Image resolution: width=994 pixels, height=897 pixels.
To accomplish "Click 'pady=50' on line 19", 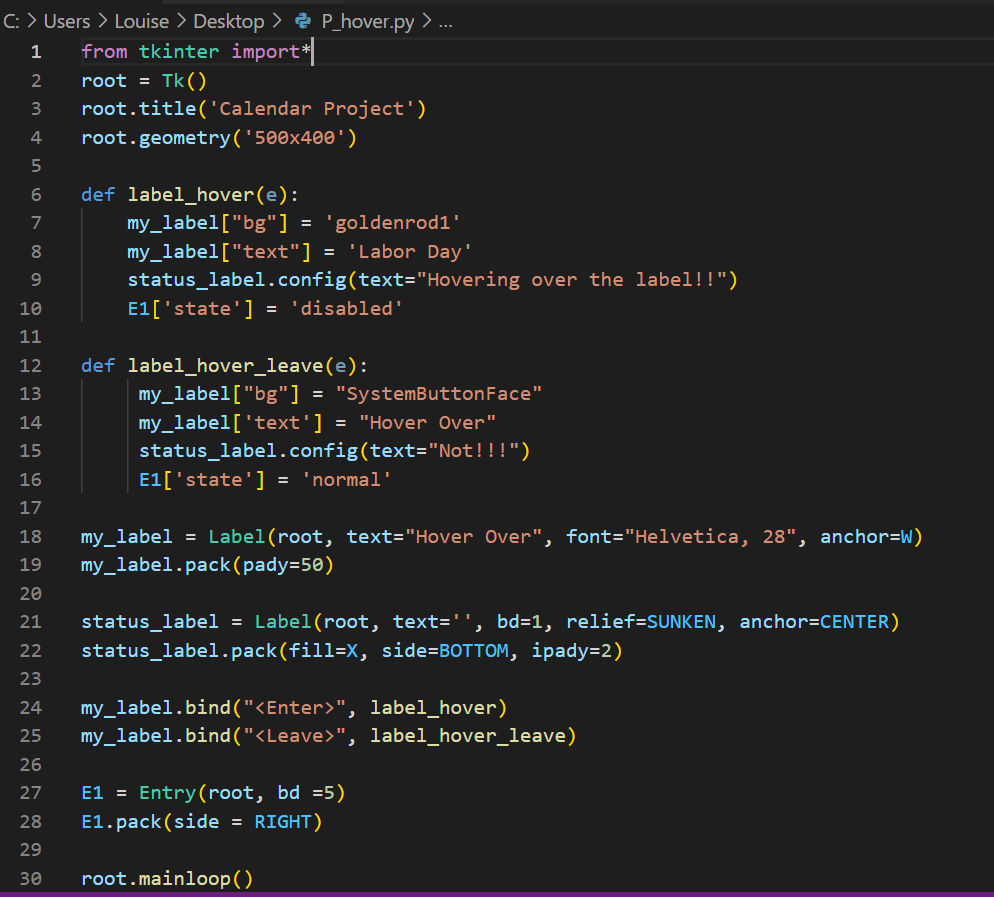I will coord(283,565).
